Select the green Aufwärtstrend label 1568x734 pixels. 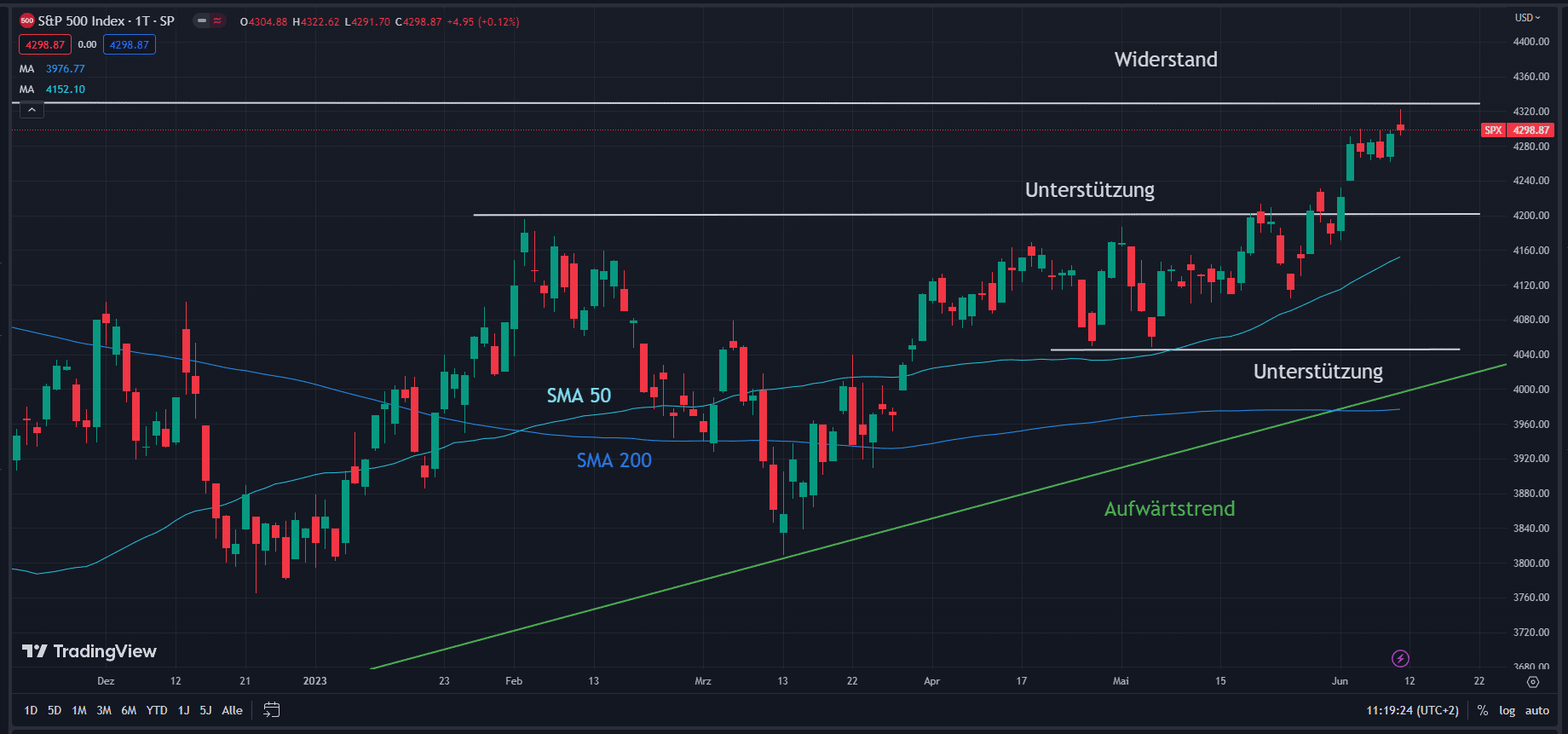click(x=1169, y=509)
